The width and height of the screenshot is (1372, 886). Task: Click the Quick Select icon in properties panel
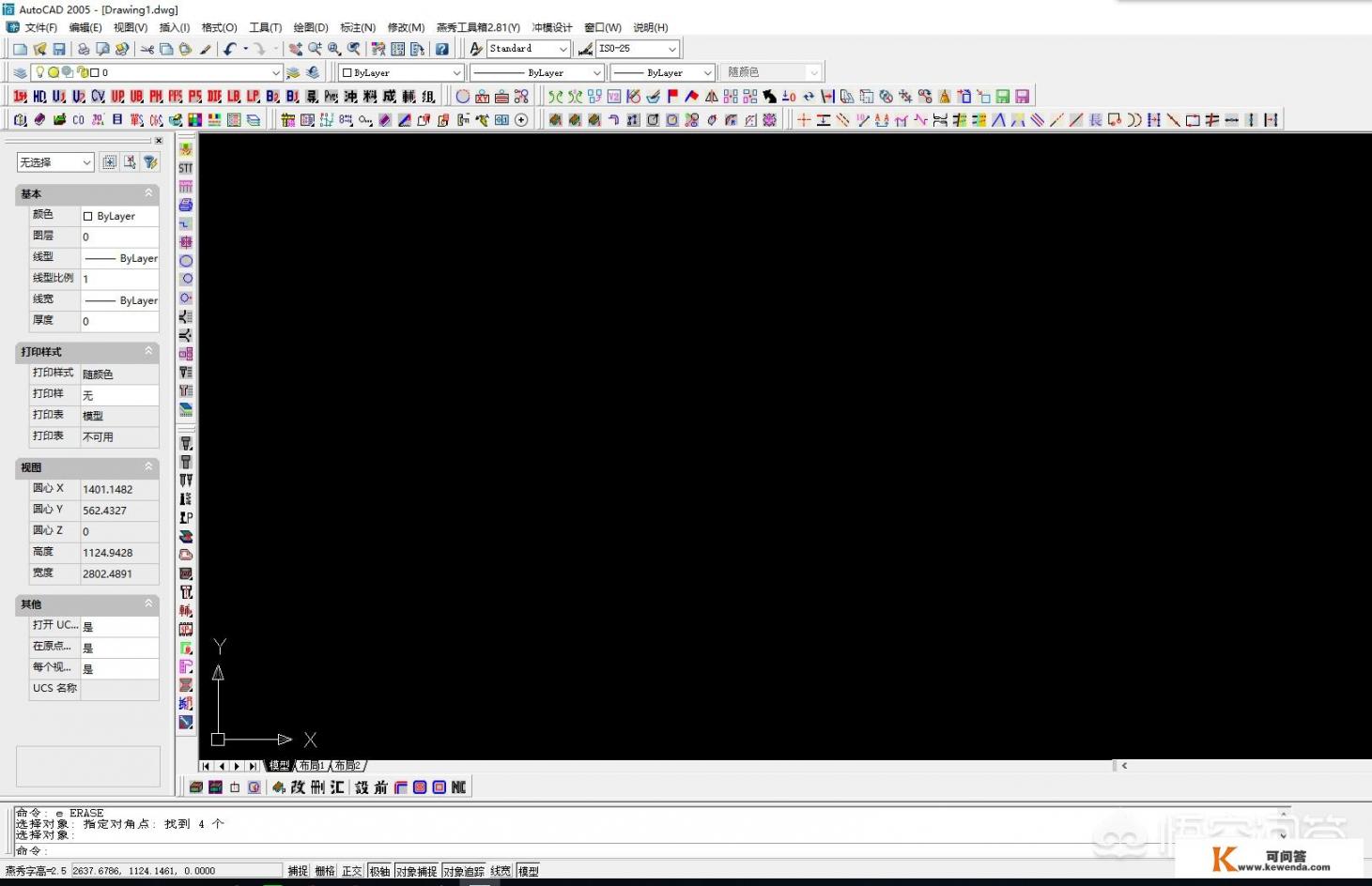tap(150, 162)
